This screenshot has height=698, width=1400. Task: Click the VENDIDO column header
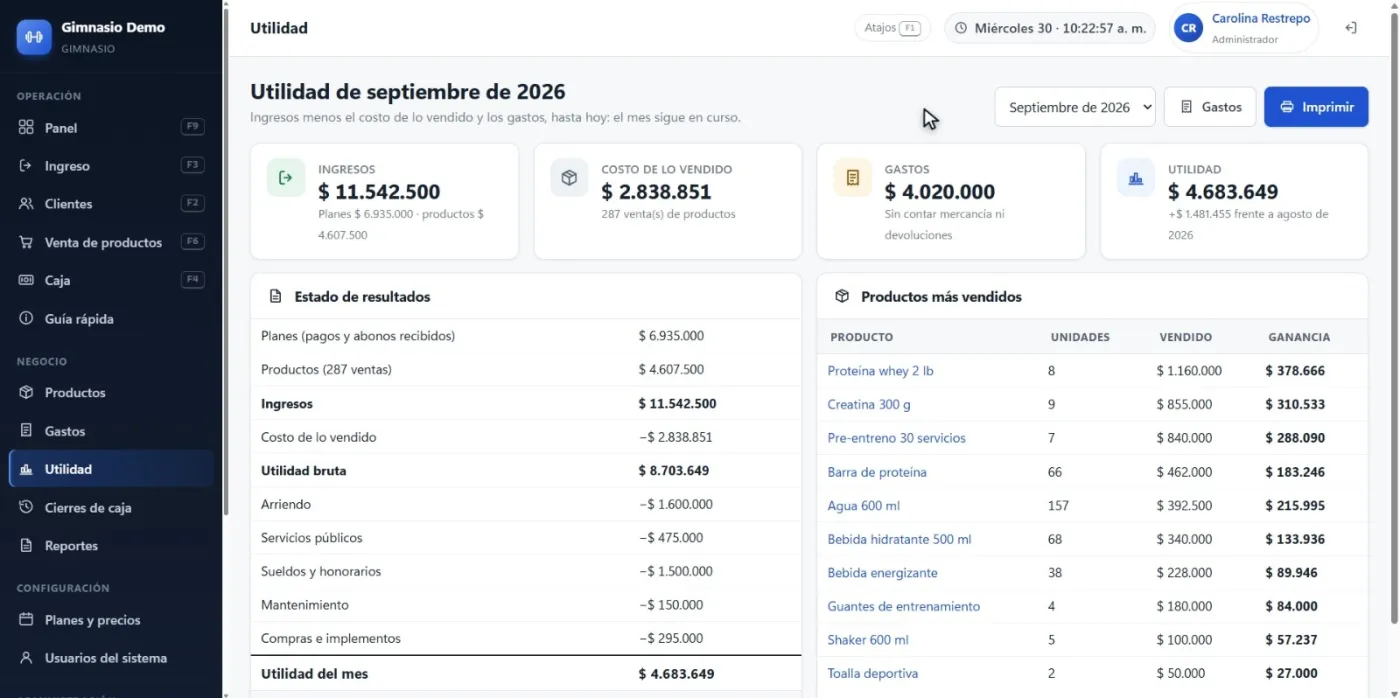[x=1185, y=337]
